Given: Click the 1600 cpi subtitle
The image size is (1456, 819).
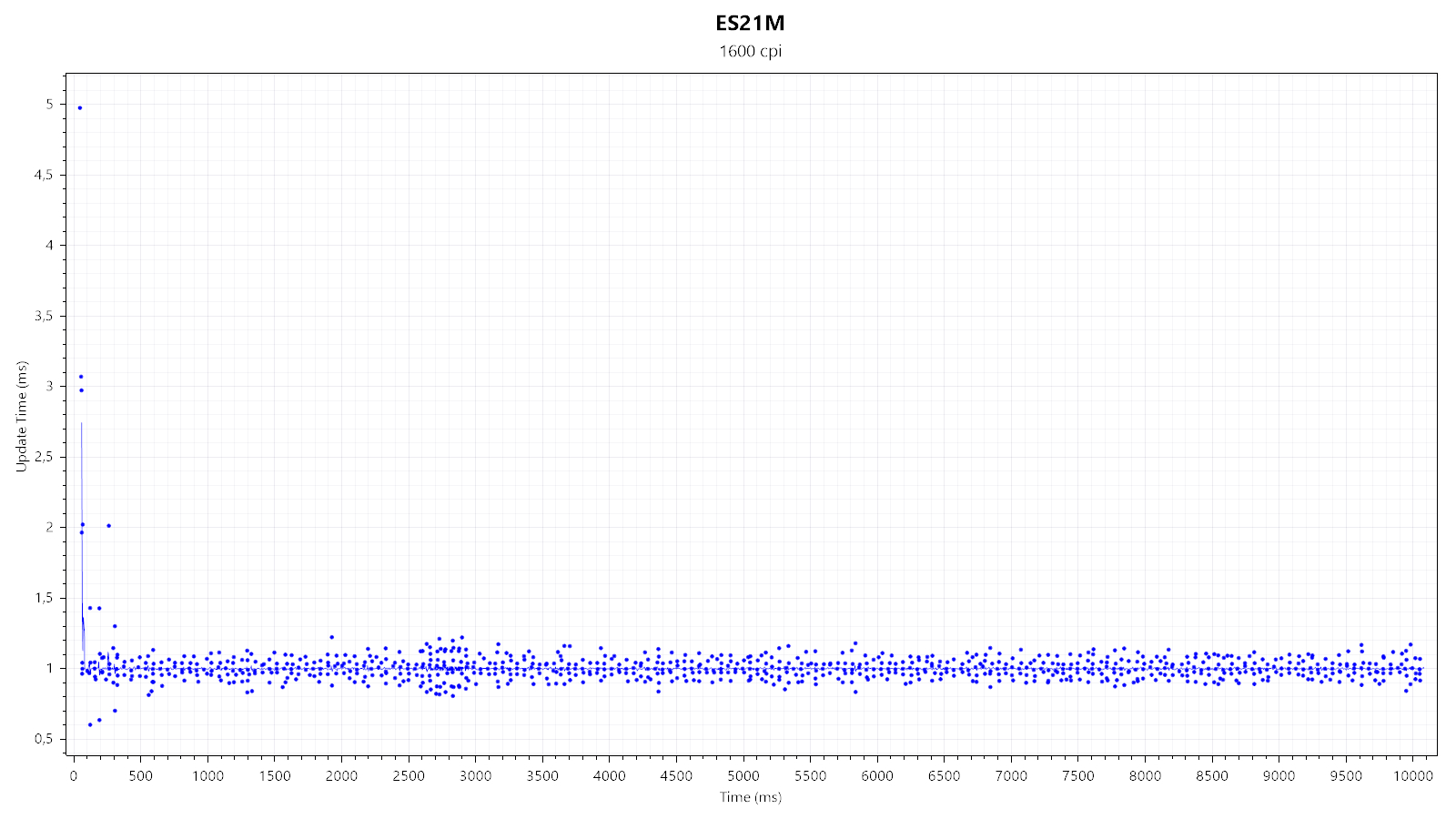Looking at the screenshot, I should (750, 51).
